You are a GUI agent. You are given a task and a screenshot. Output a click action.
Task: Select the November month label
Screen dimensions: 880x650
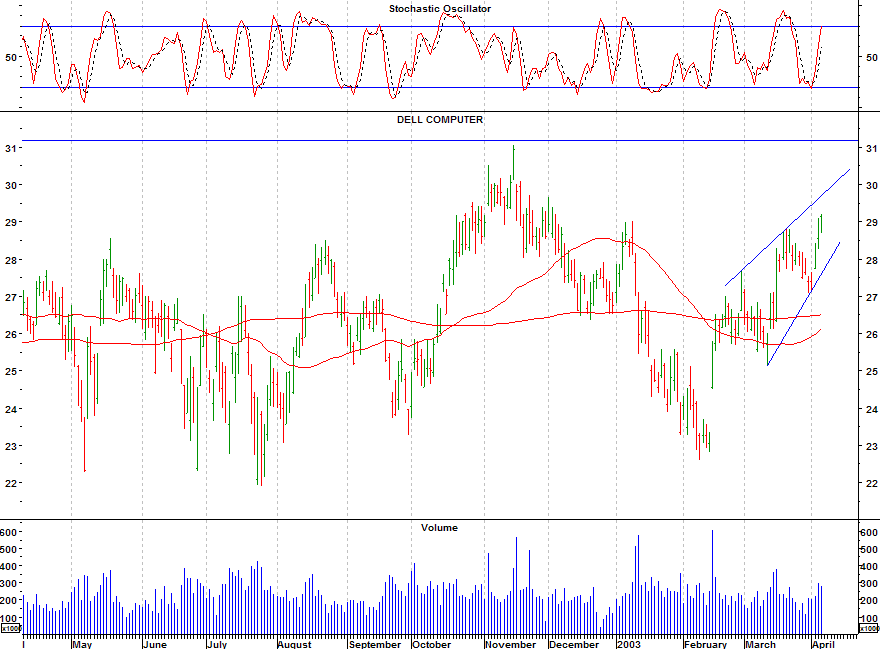(x=511, y=644)
